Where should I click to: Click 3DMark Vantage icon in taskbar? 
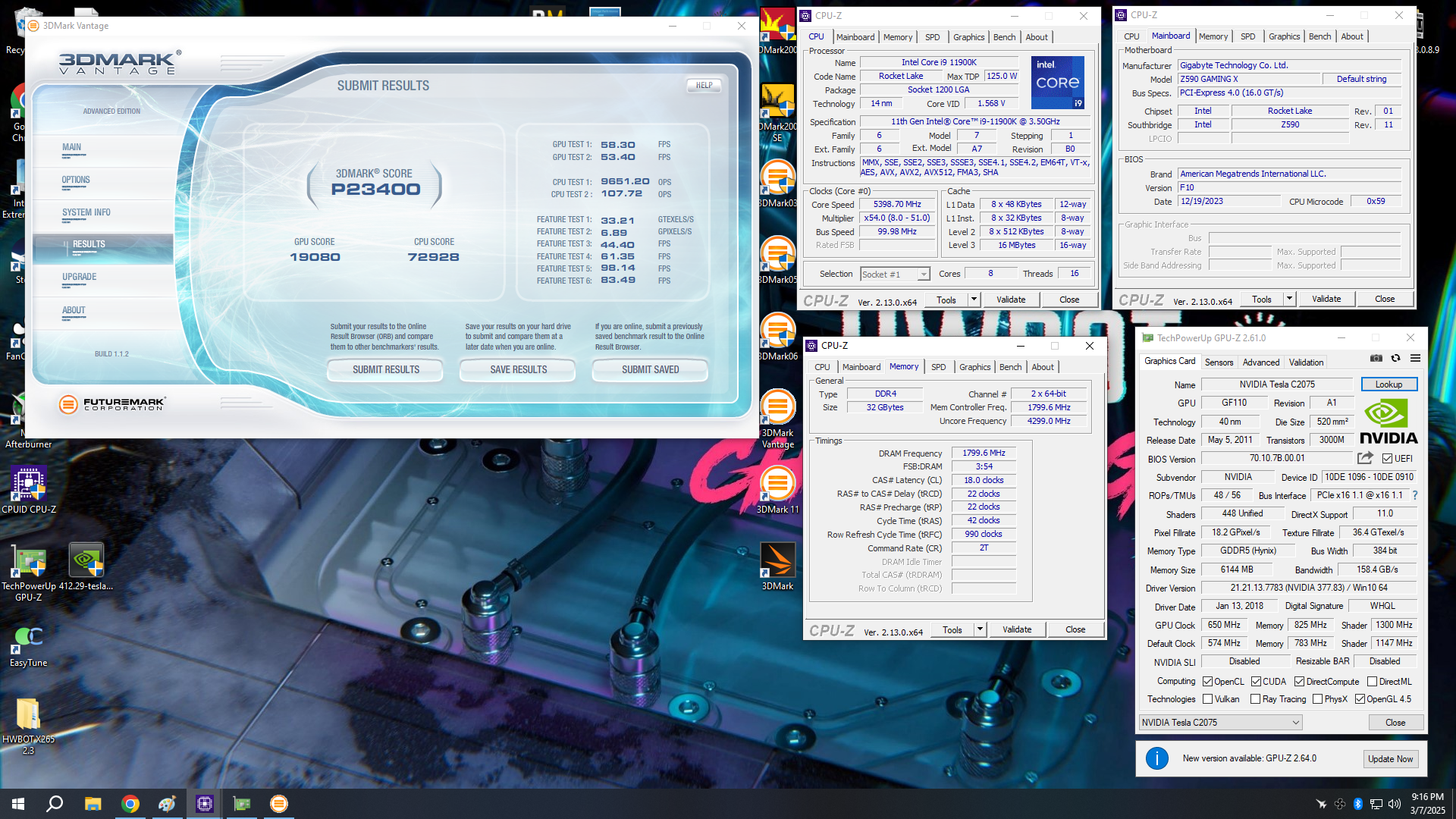click(x=279, y=804)
